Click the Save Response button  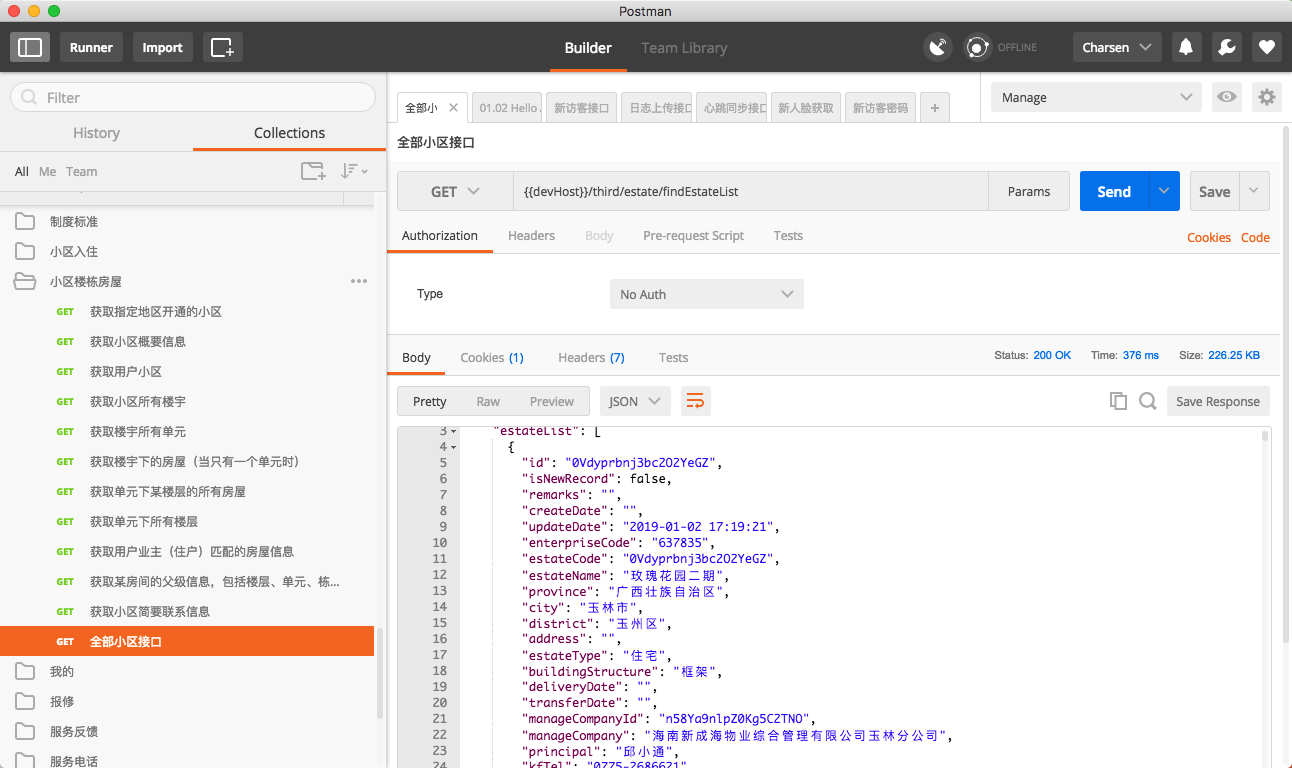pyautogui.click(x=1217, y=401)
